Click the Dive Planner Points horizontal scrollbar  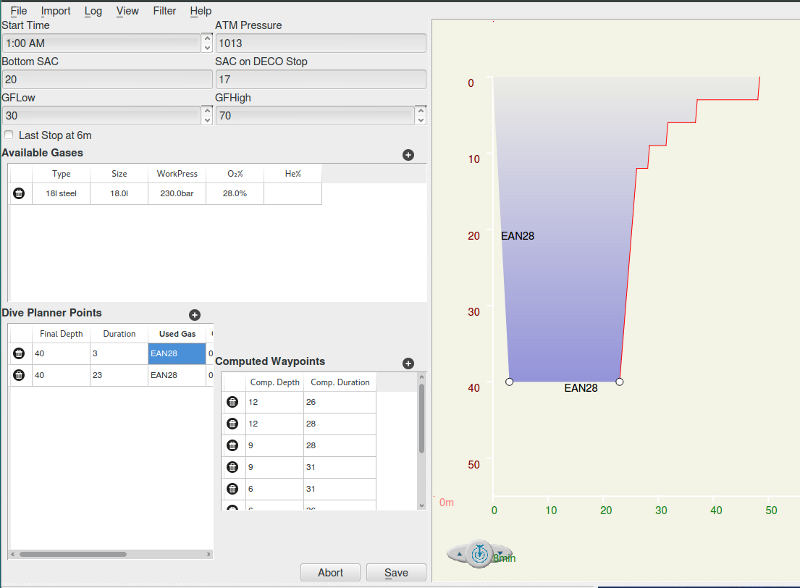pyautogui.click(x=70, y=553)
